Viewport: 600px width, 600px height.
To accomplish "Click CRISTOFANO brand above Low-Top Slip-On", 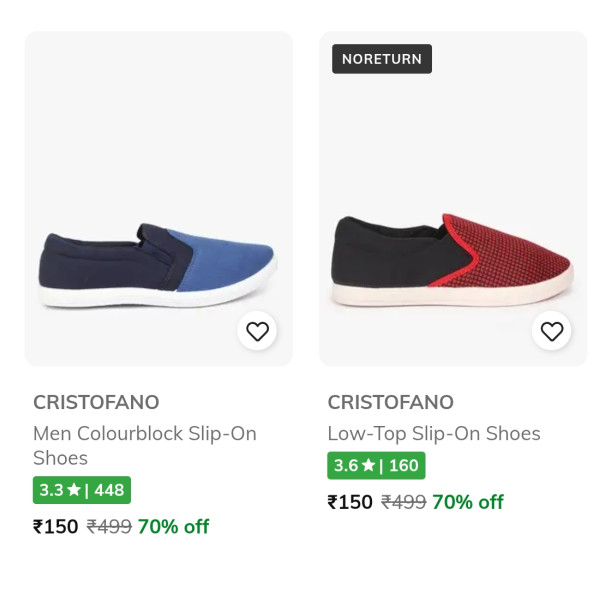I will click(x=390, y=402).
